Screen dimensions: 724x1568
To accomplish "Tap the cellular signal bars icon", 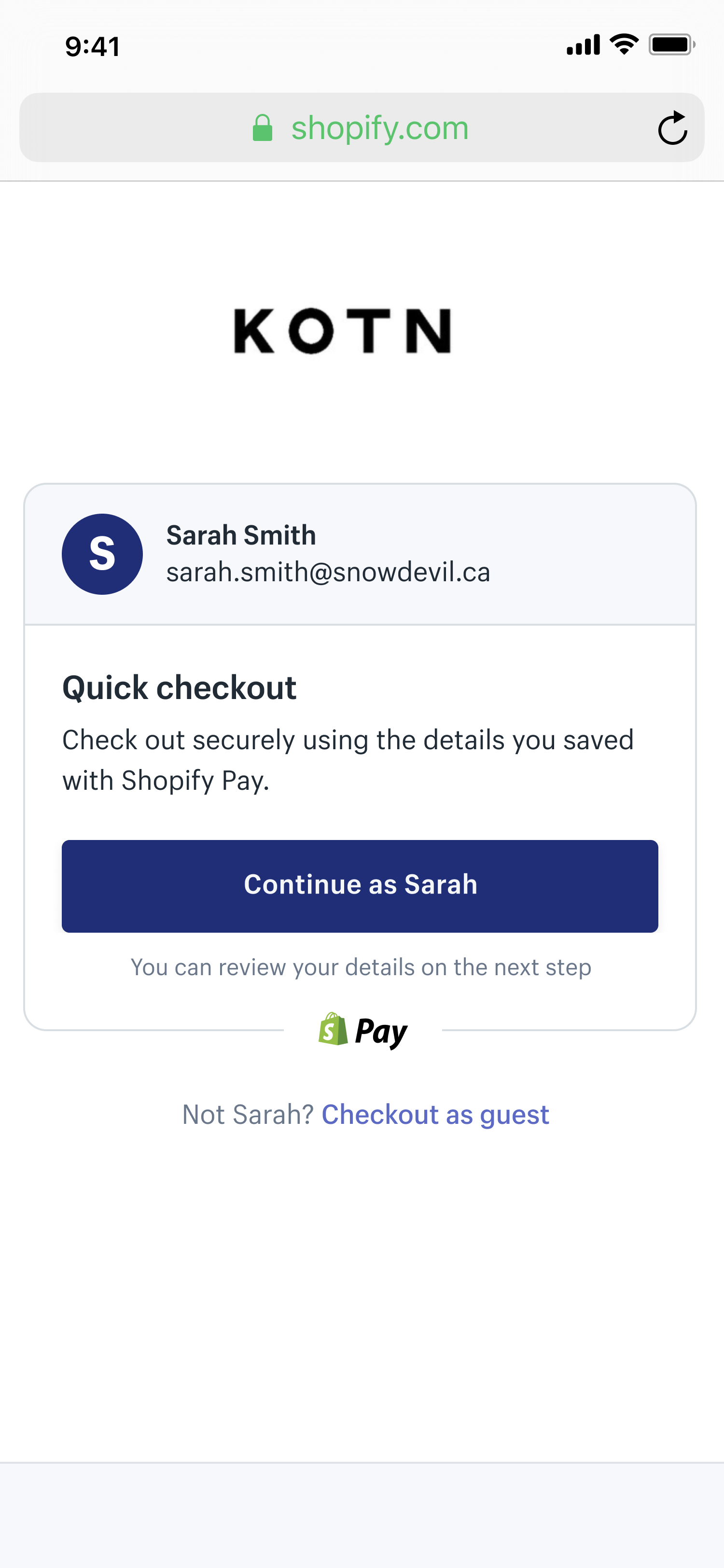I will [x=583, y=45].
